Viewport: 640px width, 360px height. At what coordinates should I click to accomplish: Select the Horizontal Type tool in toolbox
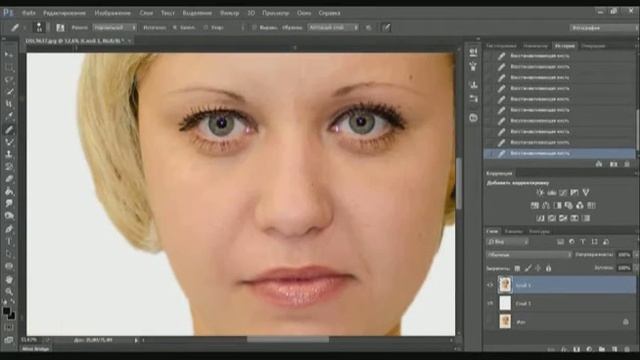click(9, 242)
